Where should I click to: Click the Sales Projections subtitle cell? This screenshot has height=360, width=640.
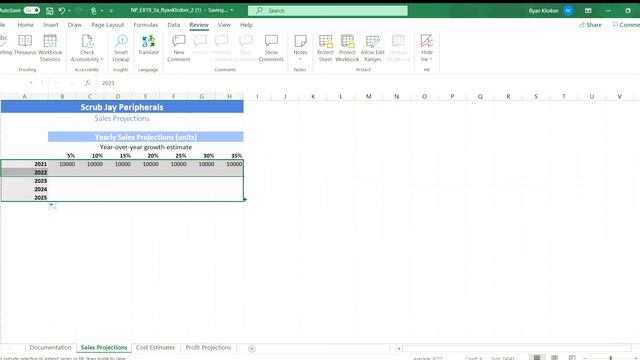click(122, 118)
